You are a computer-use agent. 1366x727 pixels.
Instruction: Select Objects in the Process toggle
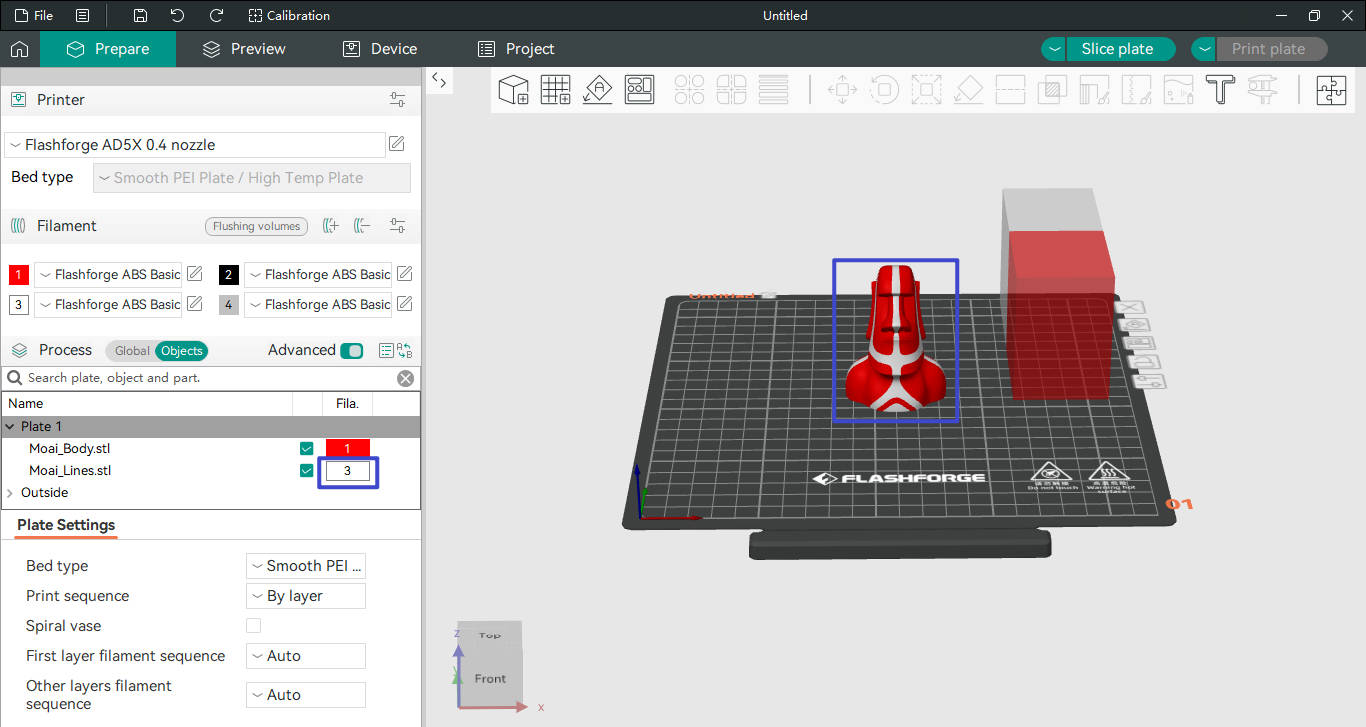pos(182,351)
